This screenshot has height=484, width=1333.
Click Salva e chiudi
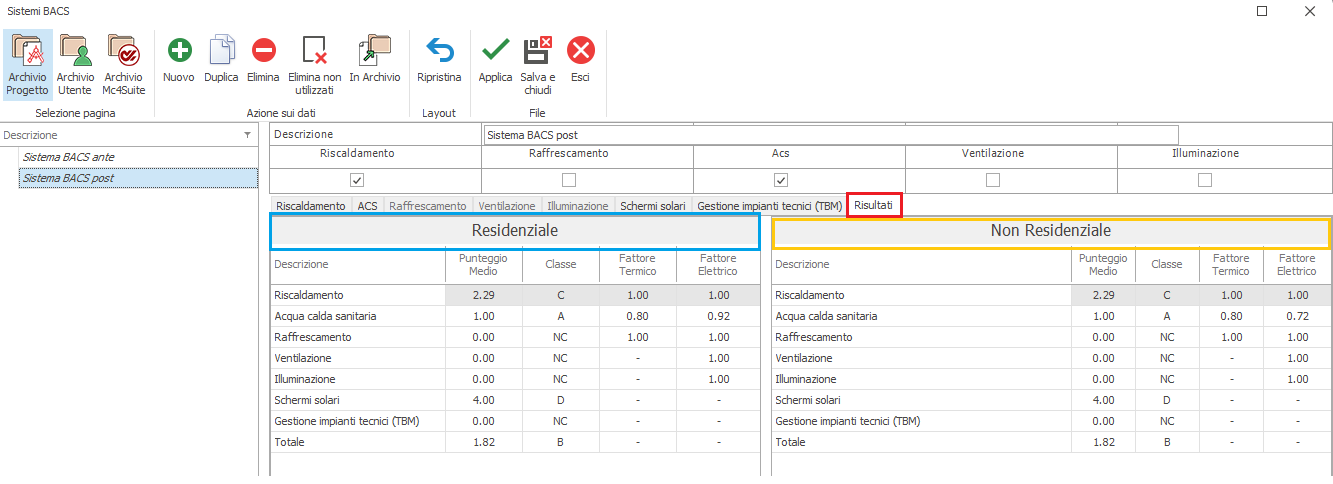(x=538, y=50)
